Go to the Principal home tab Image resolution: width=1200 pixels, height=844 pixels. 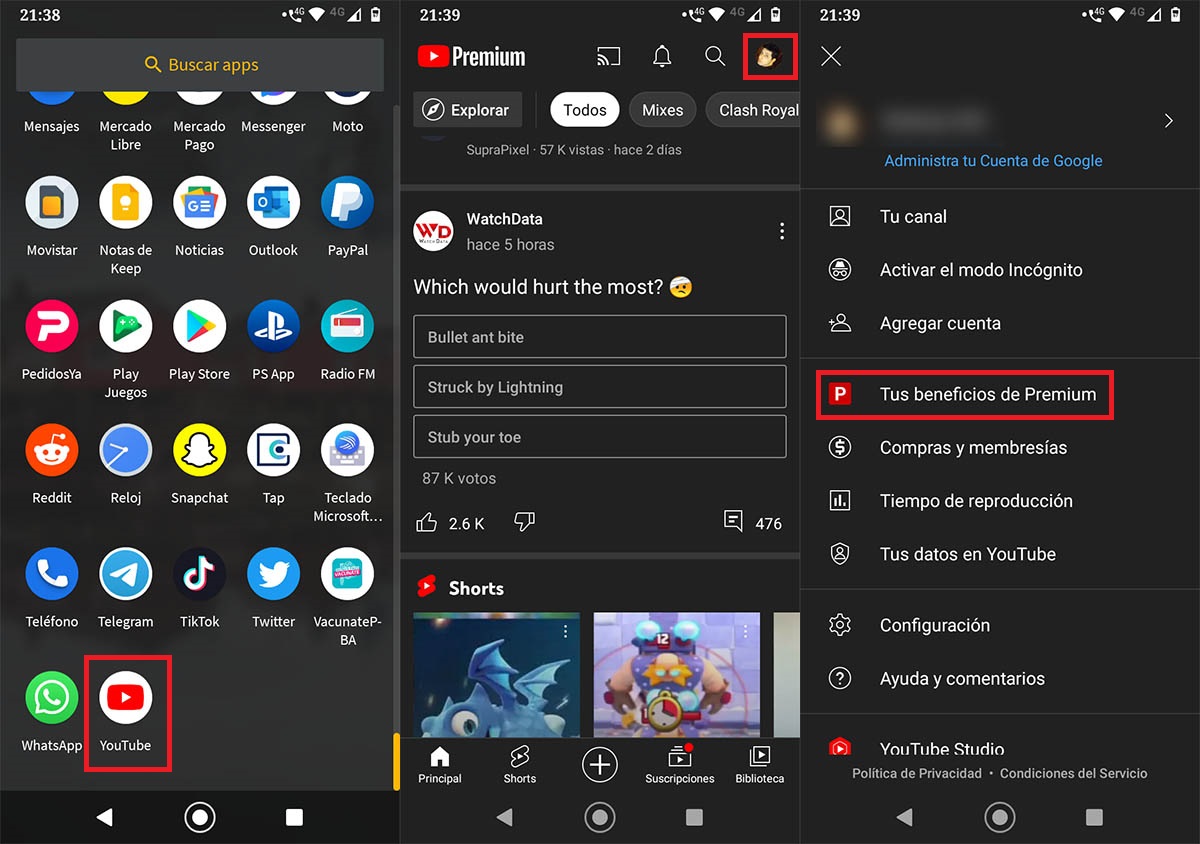tap(440, 766)
